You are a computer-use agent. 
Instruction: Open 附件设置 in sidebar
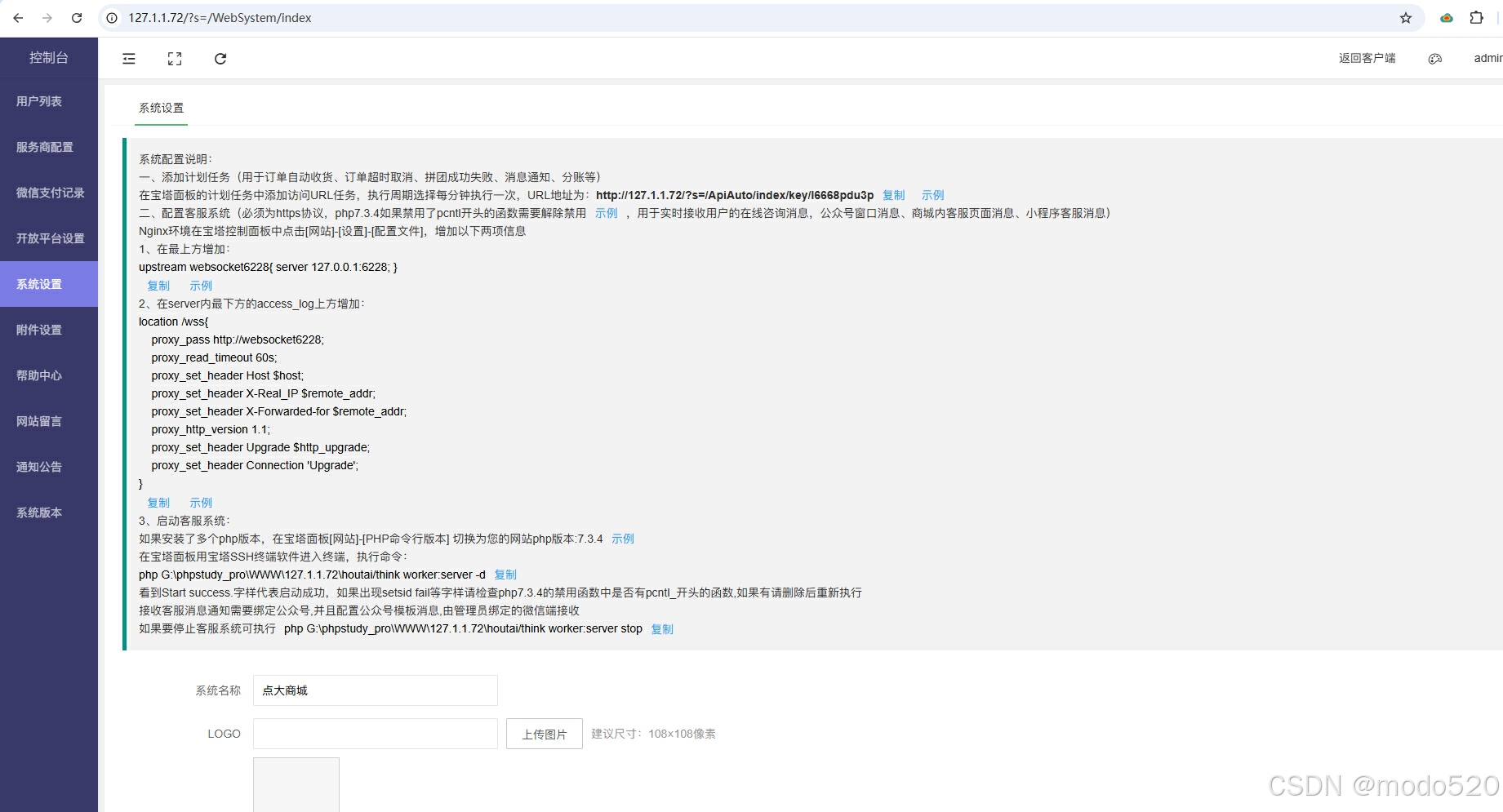click(49, 330)
